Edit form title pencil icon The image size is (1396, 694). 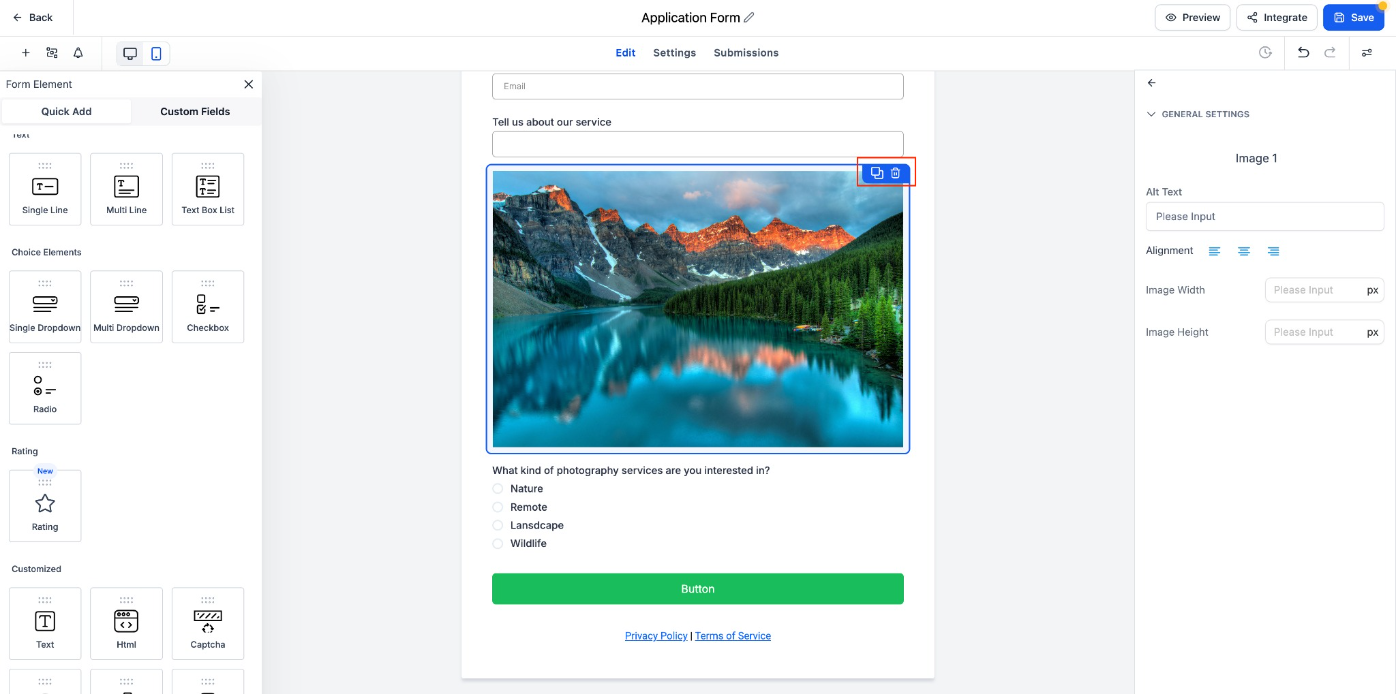coord(749,17)
